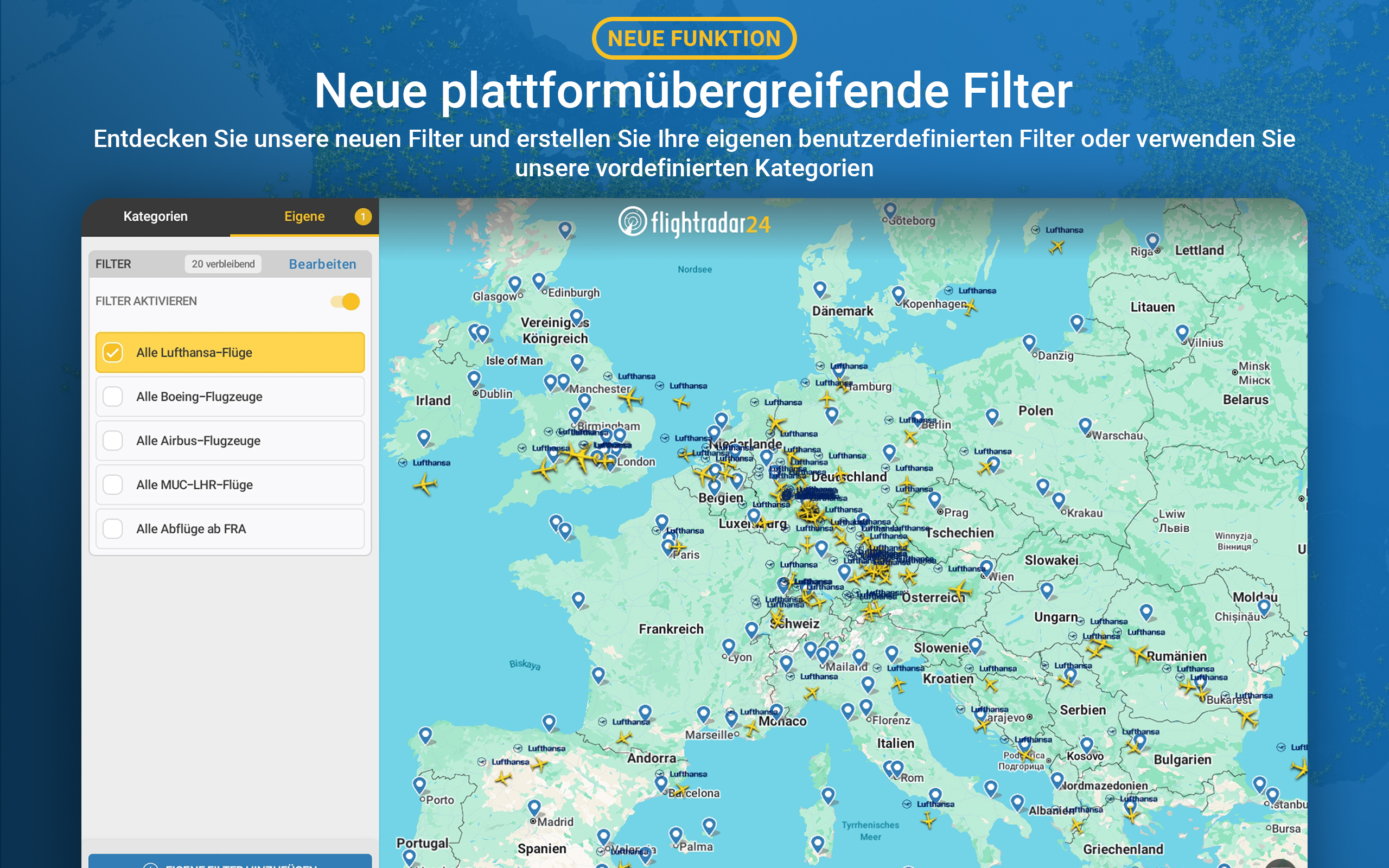
Task: Select the airport pin at Glasgow
Action: pyautogui.click(x=515, y=284)
